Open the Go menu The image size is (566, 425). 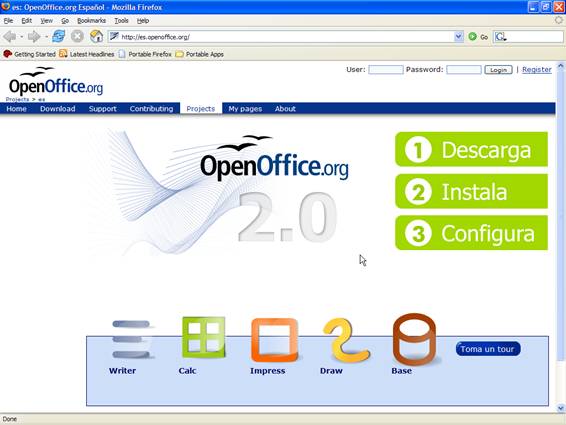(x=65, y=21)
